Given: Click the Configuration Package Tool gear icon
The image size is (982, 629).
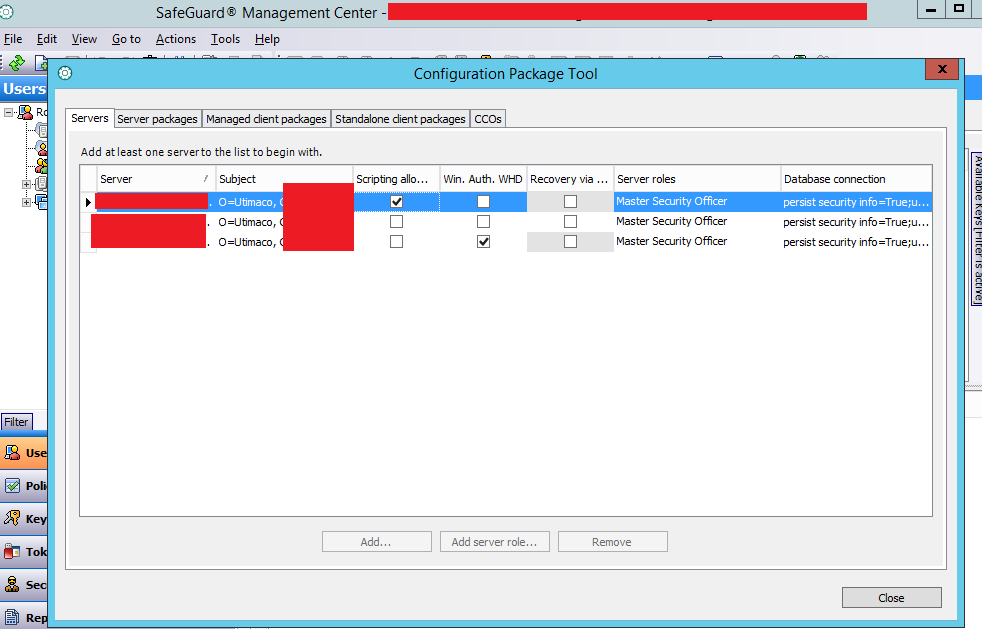Looking at the screenshot, I should click(65, 73).
